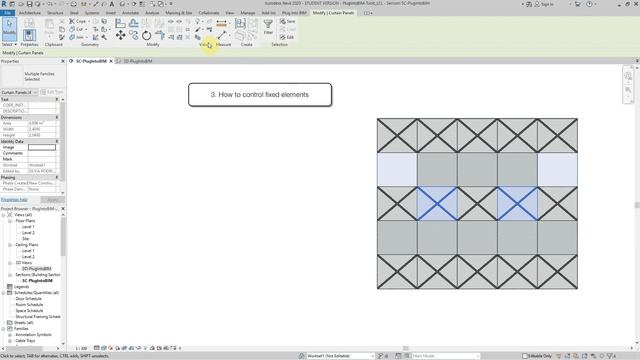
Task: Select Annotation Symbols under Families
Action: coord(33,335)
